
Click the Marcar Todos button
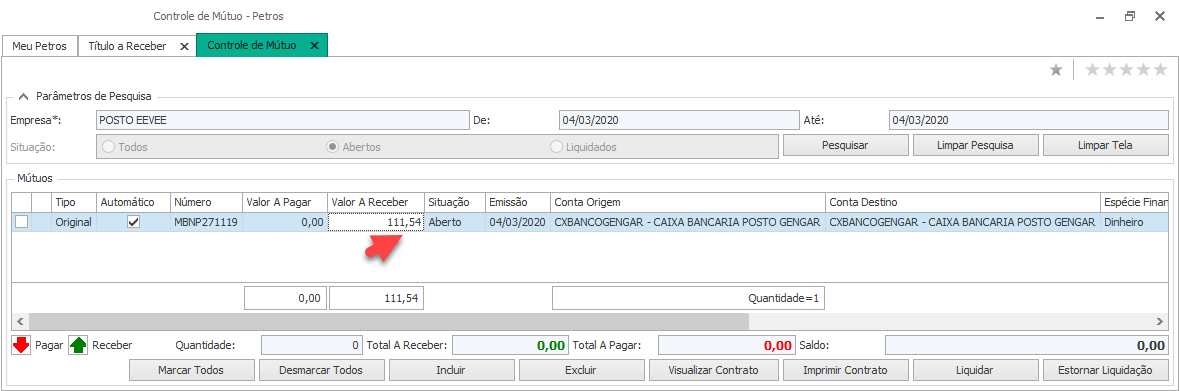[192, 370]
